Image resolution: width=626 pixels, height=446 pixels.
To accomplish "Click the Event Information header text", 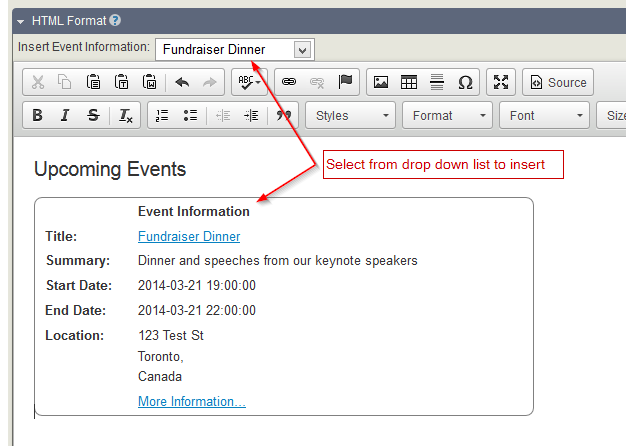I will (194, 211).
